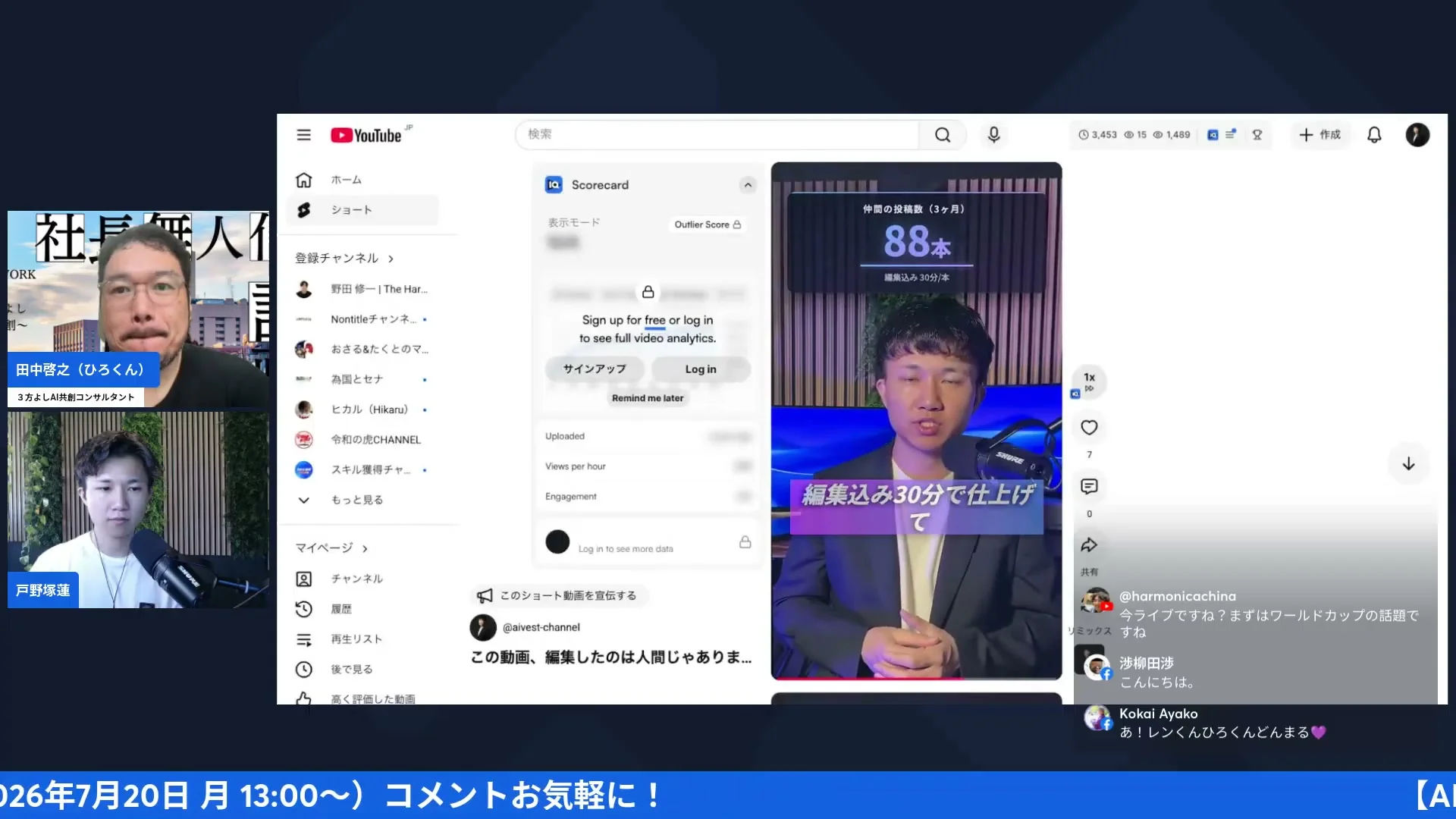Click the search magnifier button
Screen dimensions: 1456x819
click(942, 135)
